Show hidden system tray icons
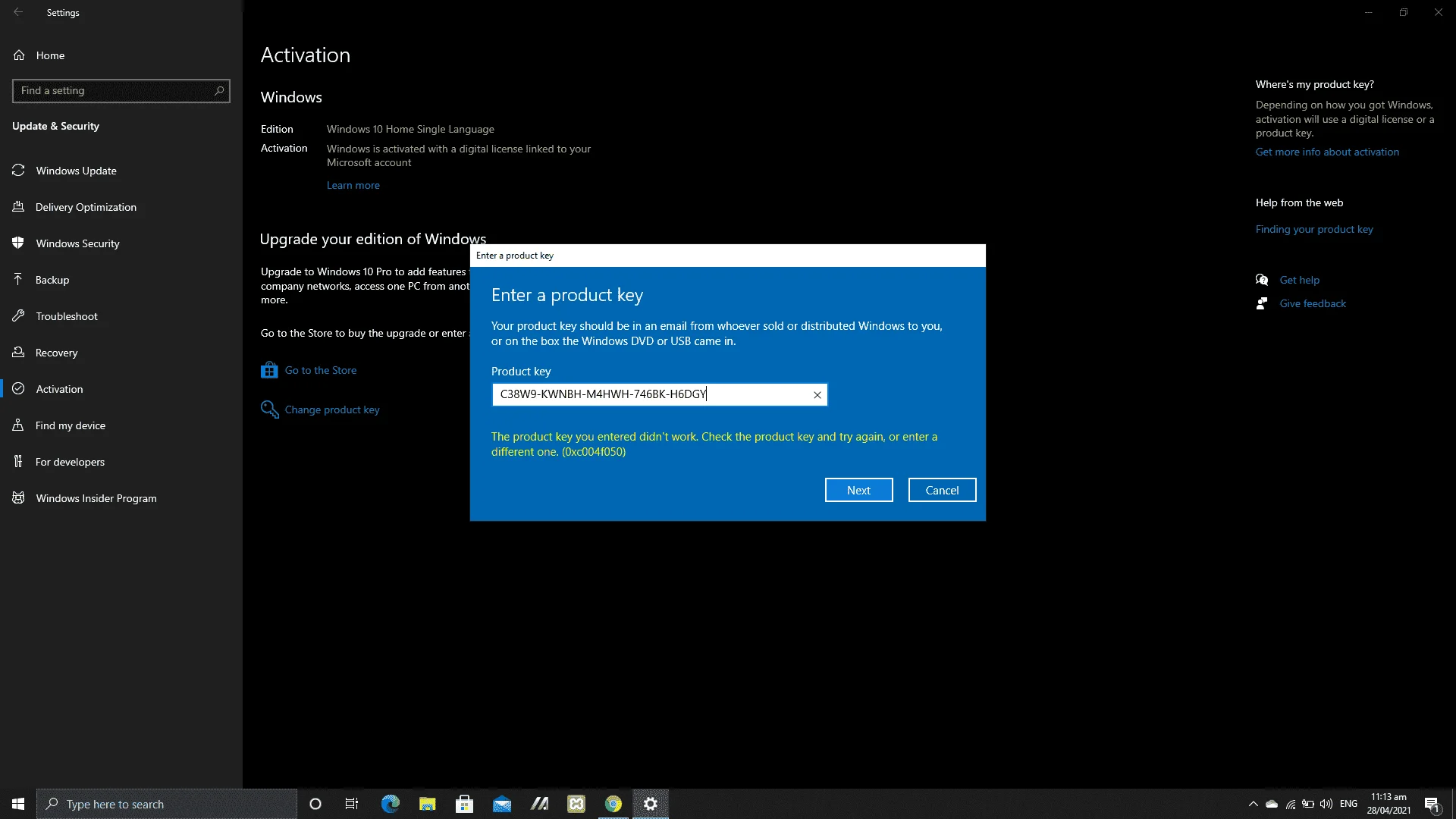The width and height of the screenshot is (1456, 819). tap(1253, 804)
